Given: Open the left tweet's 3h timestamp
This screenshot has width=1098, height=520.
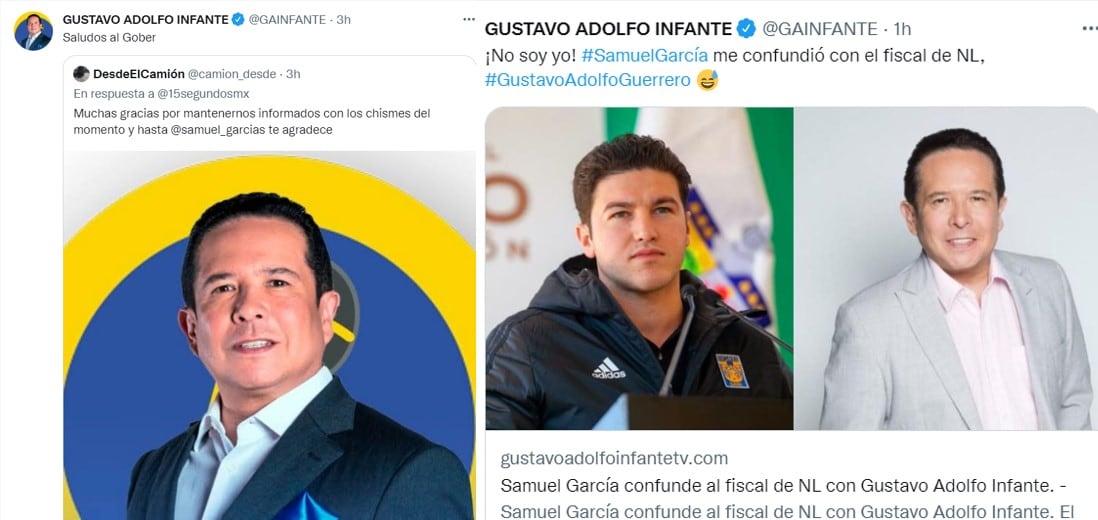Looking at the screenshot, I should [343, 20].
